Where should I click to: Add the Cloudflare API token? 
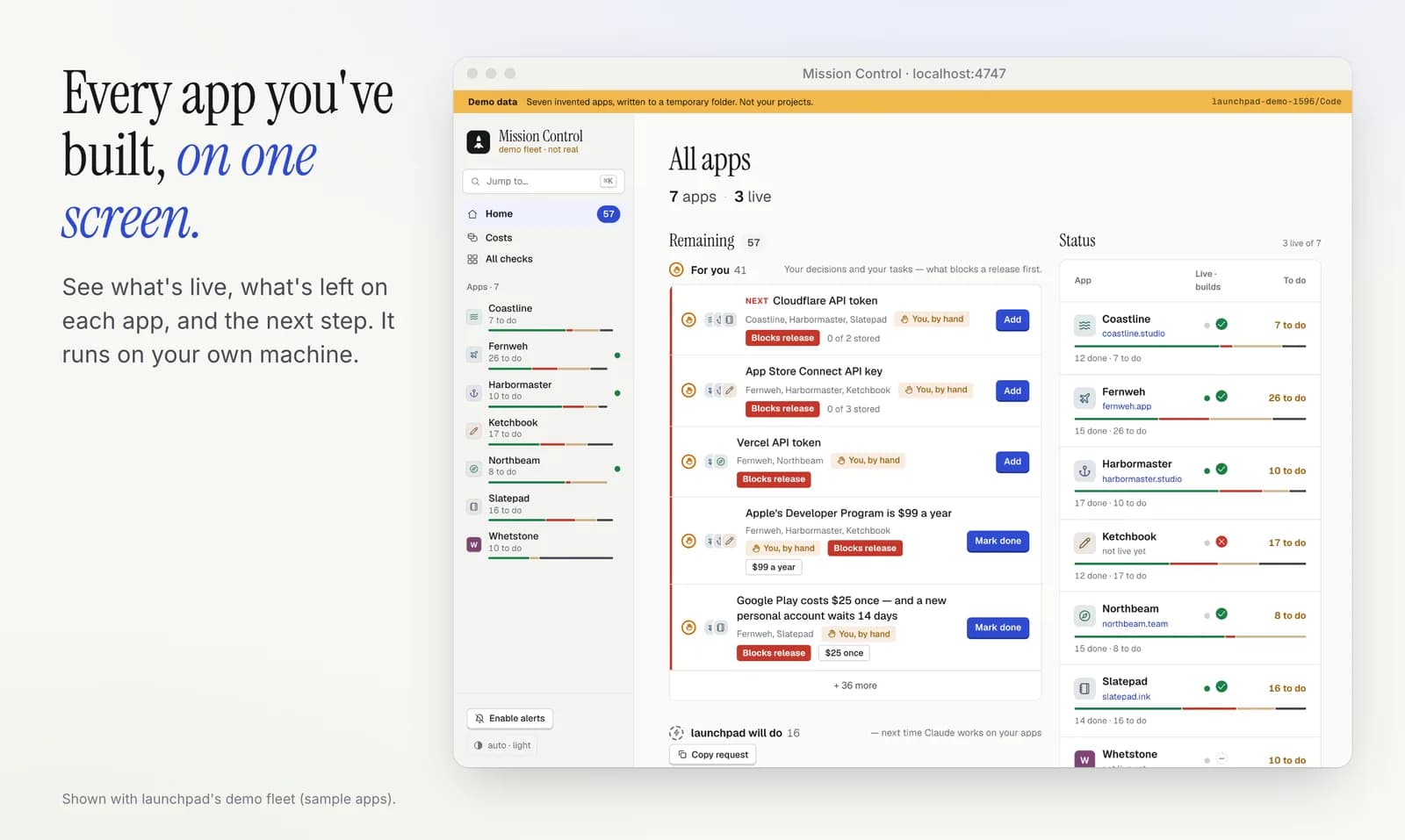click(x=1012, y=319)
